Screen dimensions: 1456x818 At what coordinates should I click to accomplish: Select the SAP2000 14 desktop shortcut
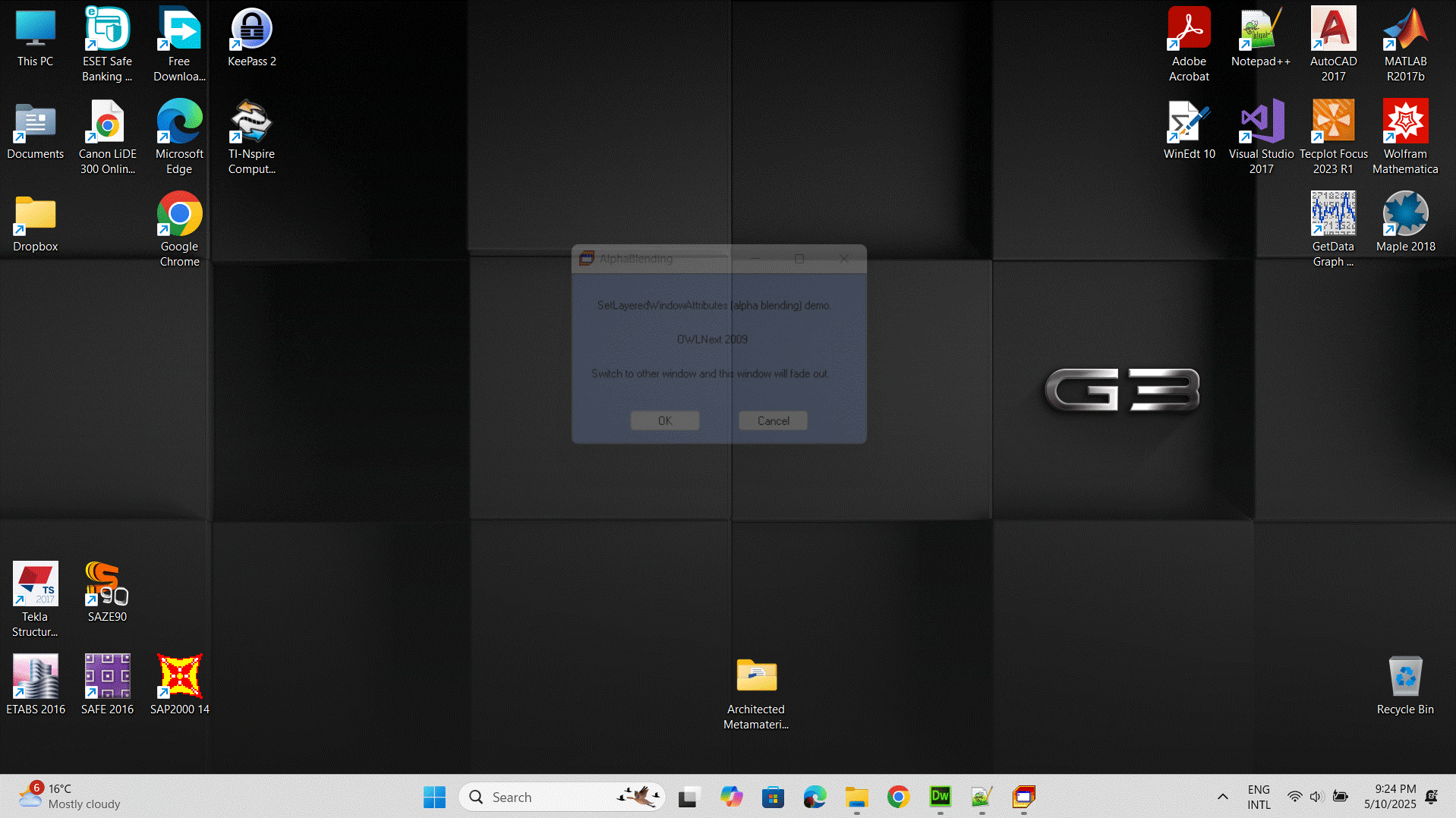[179, 684]
